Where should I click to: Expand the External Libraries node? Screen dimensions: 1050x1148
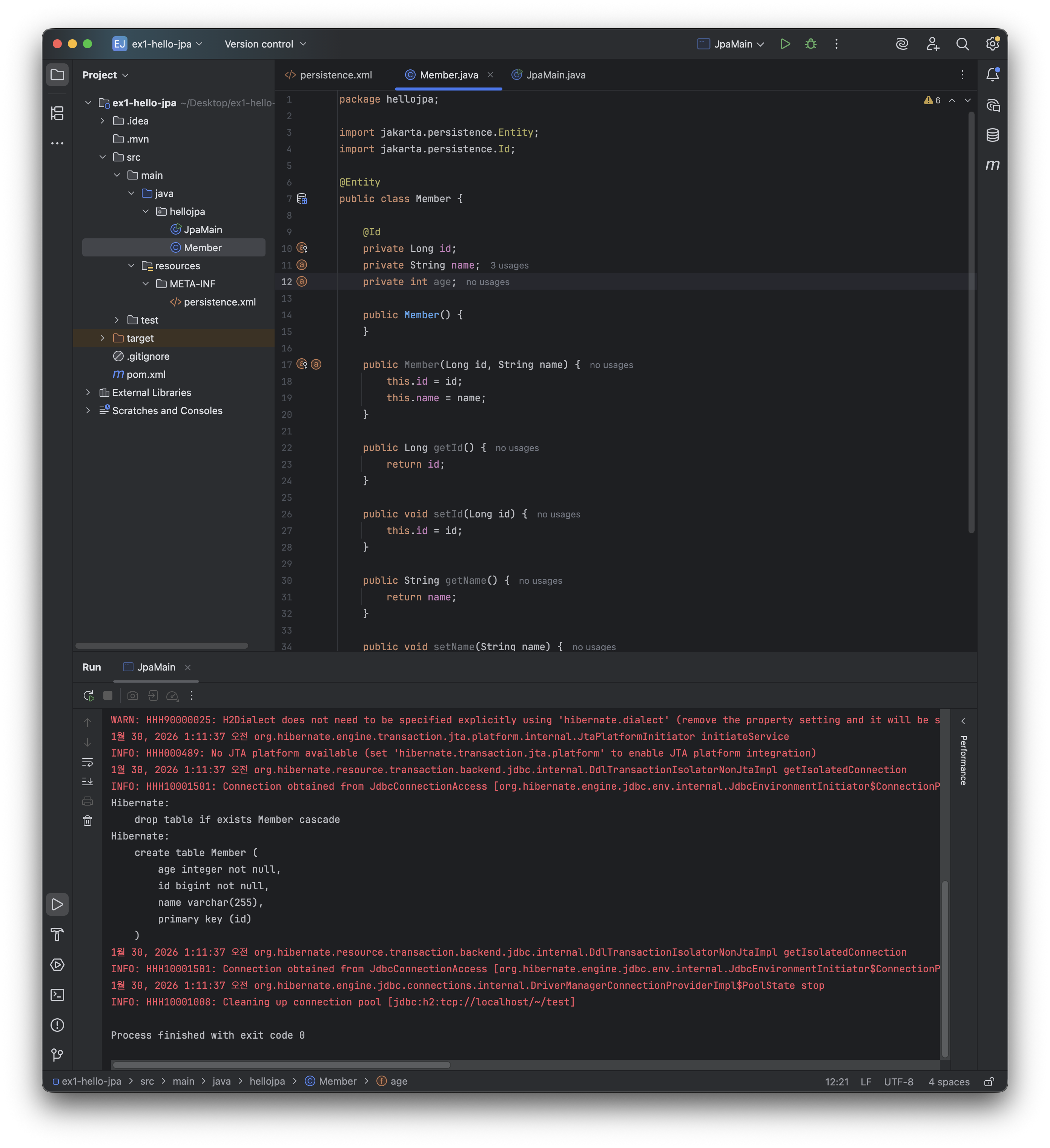(x=88, y=392)
